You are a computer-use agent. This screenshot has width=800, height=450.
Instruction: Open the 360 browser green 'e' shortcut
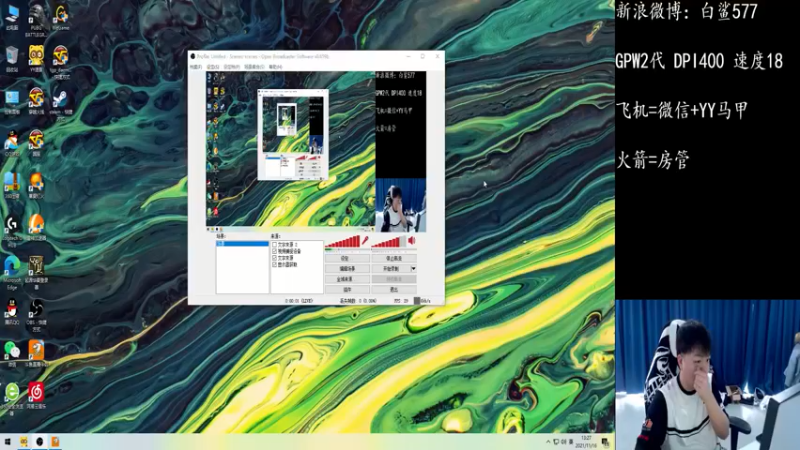point(12,398)
